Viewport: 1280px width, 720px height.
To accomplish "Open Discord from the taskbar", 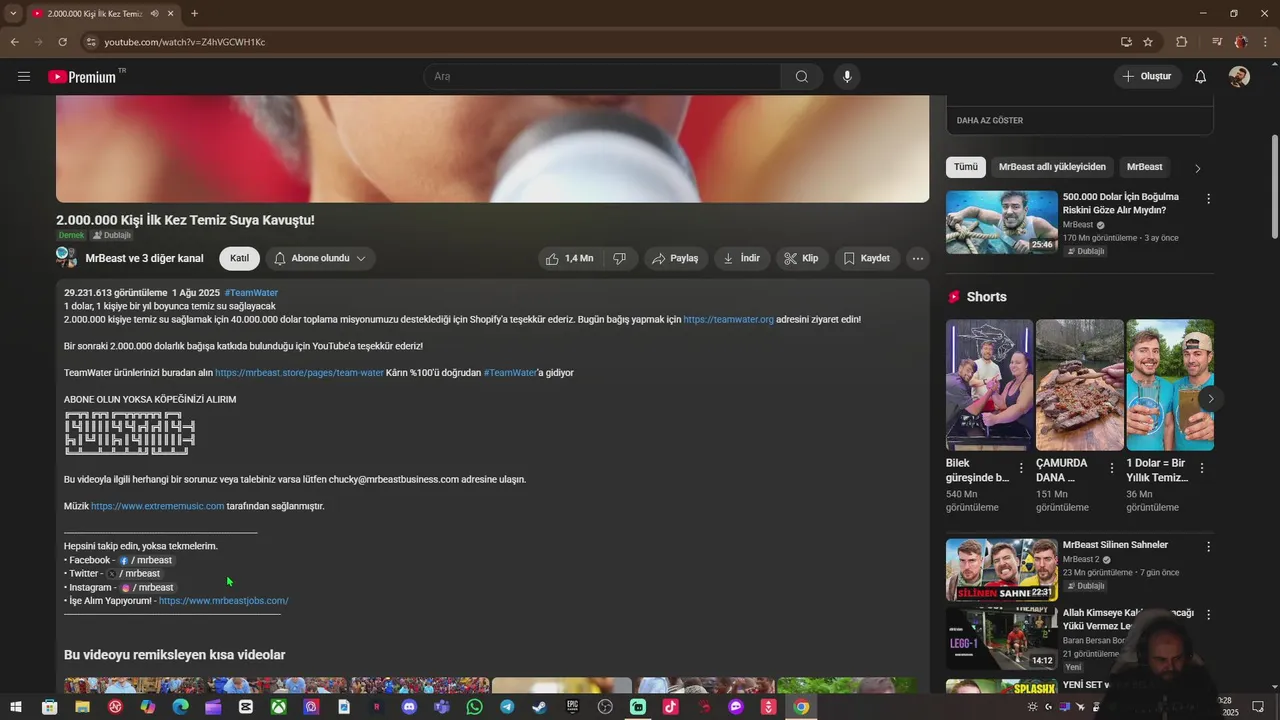I will pyautogui.click(x=409, y=707).
